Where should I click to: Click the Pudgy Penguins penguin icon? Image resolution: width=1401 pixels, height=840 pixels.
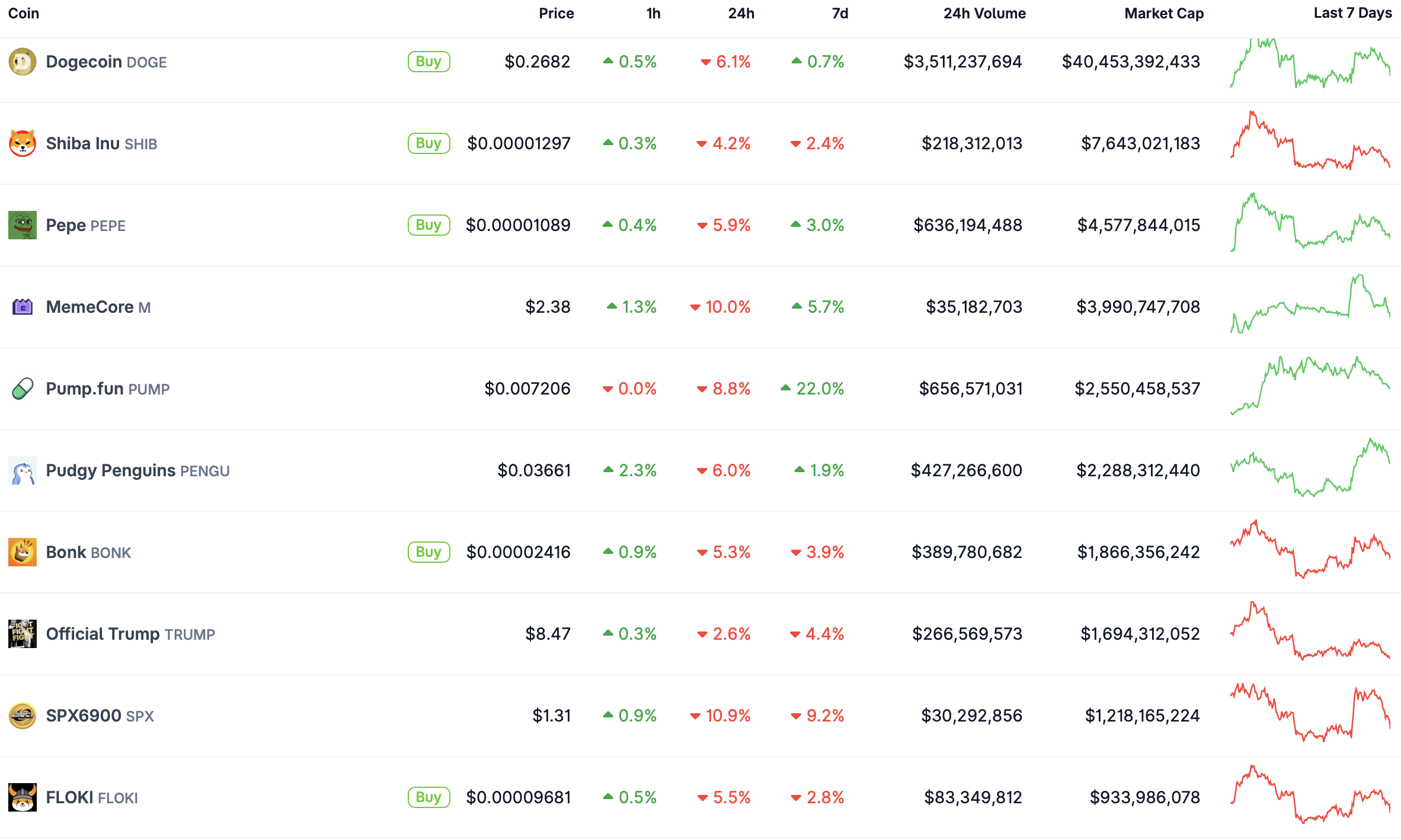click(x=23, y=470)
